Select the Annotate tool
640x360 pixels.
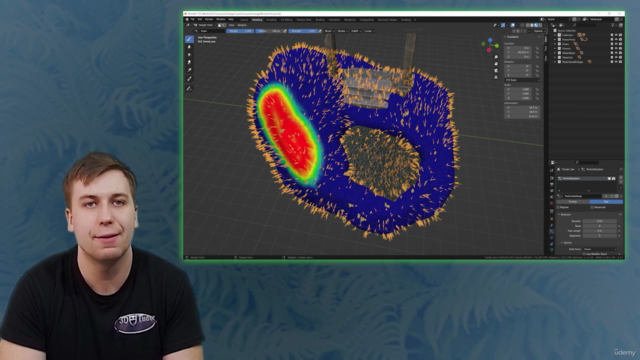[189, 89]
